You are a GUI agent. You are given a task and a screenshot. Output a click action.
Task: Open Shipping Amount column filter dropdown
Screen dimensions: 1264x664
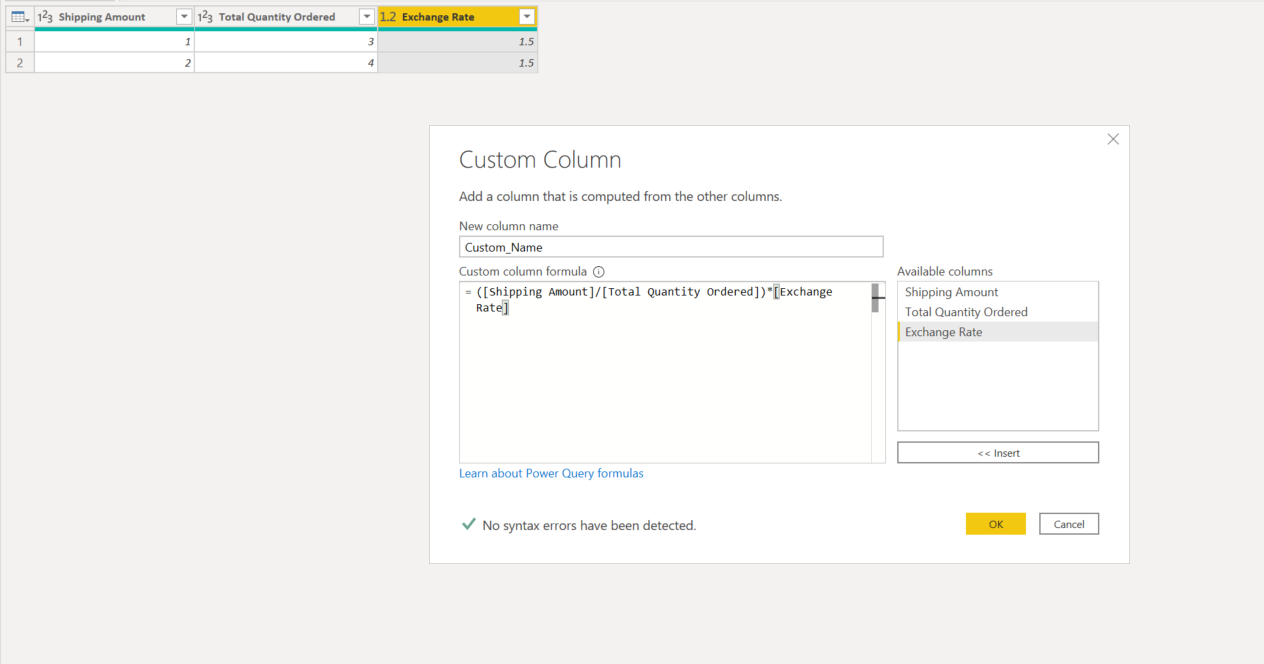pyautogui.click(x=184, y=17)
